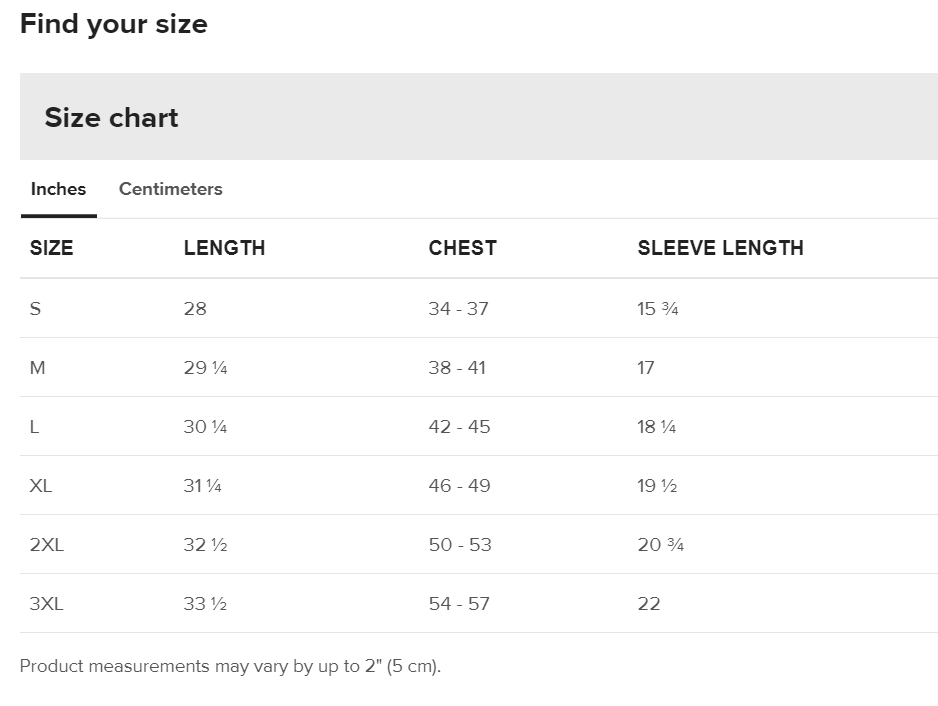938x706 pixels.
Task: Click the Find your size title
Action: pyautogui.click(x=113, y=24)
